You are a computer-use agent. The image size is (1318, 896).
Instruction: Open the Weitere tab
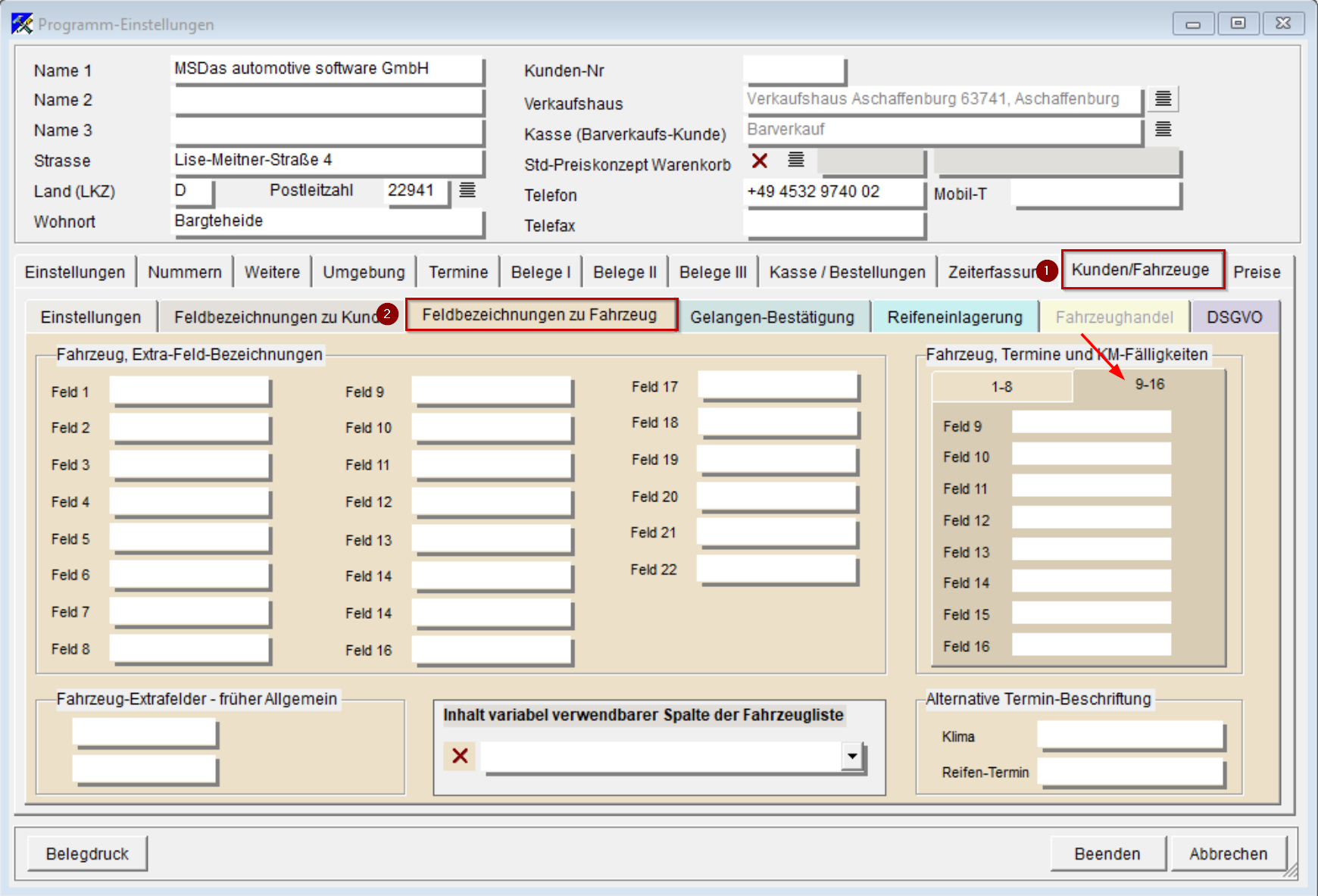[272, 272]
